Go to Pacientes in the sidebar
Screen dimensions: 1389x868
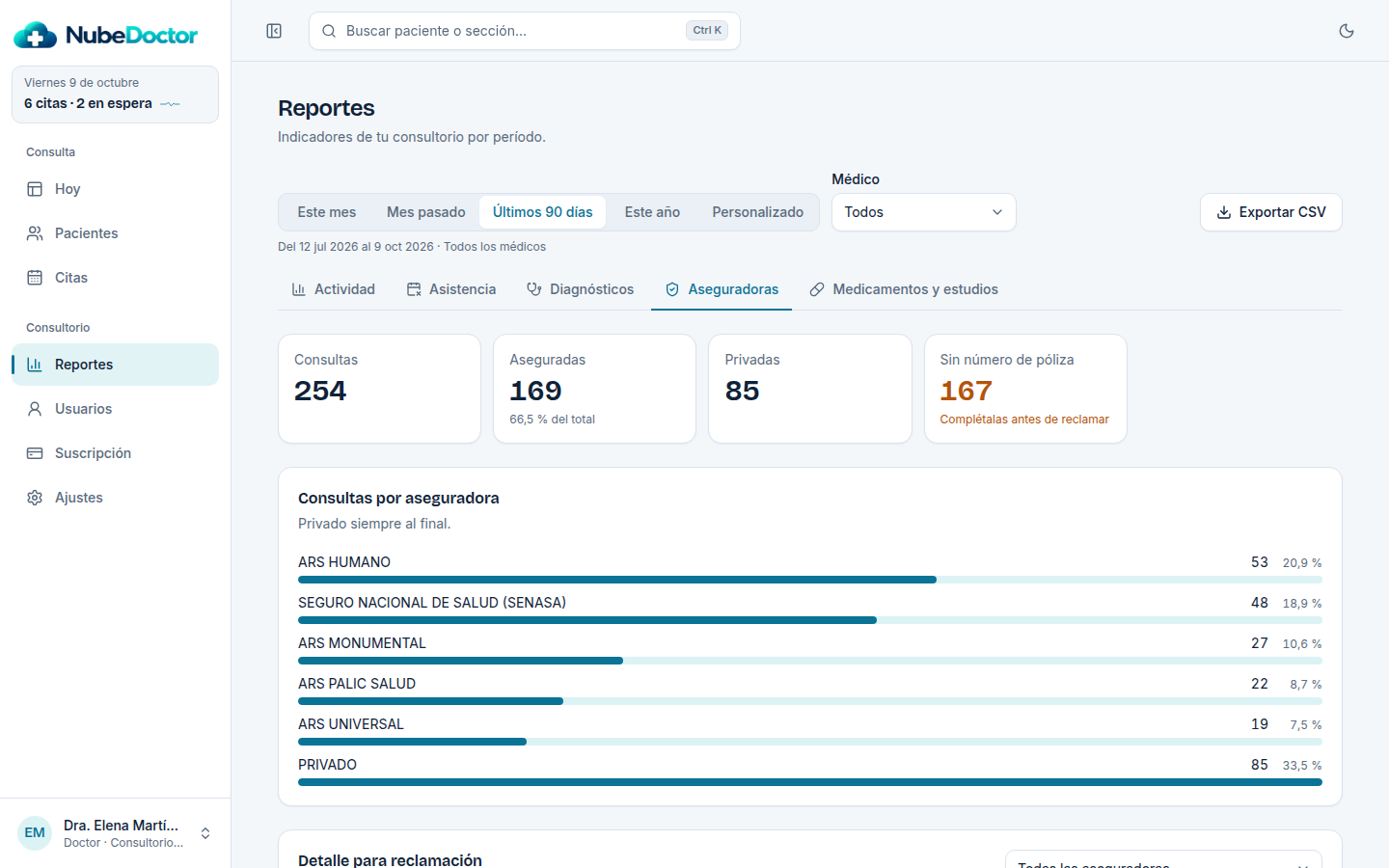[116, 233]
